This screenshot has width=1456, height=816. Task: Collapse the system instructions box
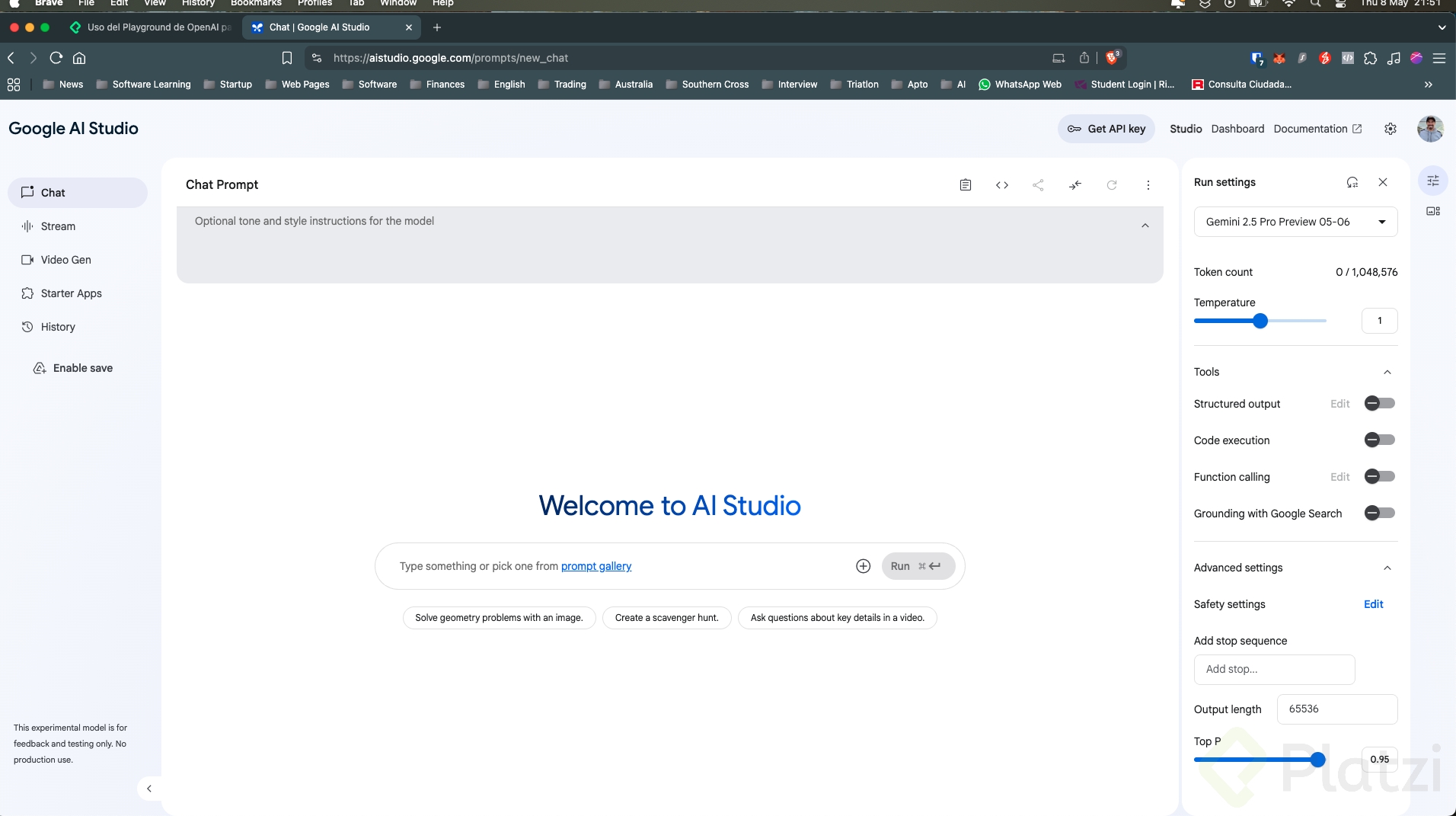coord(1145,226)
